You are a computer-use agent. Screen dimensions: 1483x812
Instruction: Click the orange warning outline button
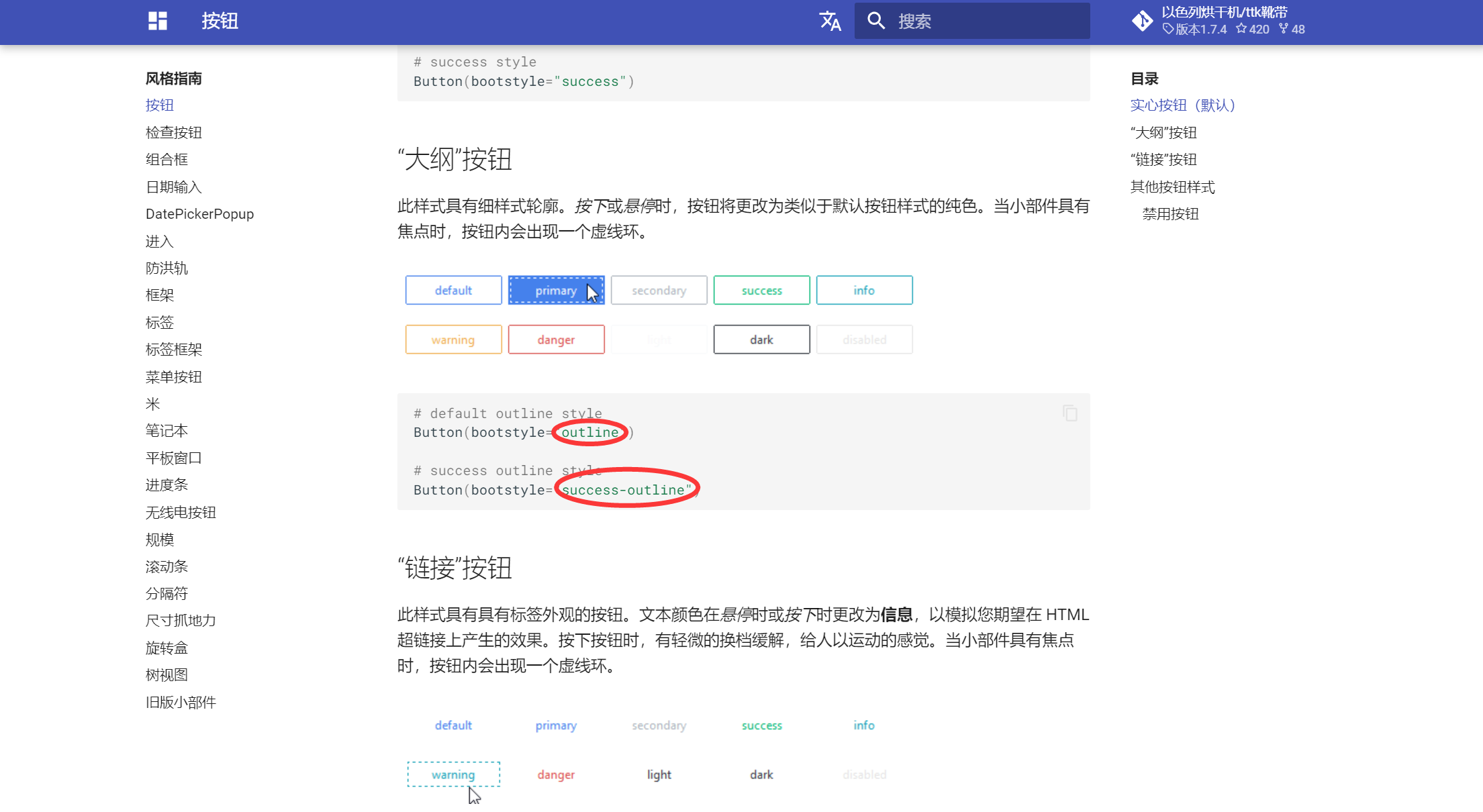pyautogui.click(x=453, y=340)
